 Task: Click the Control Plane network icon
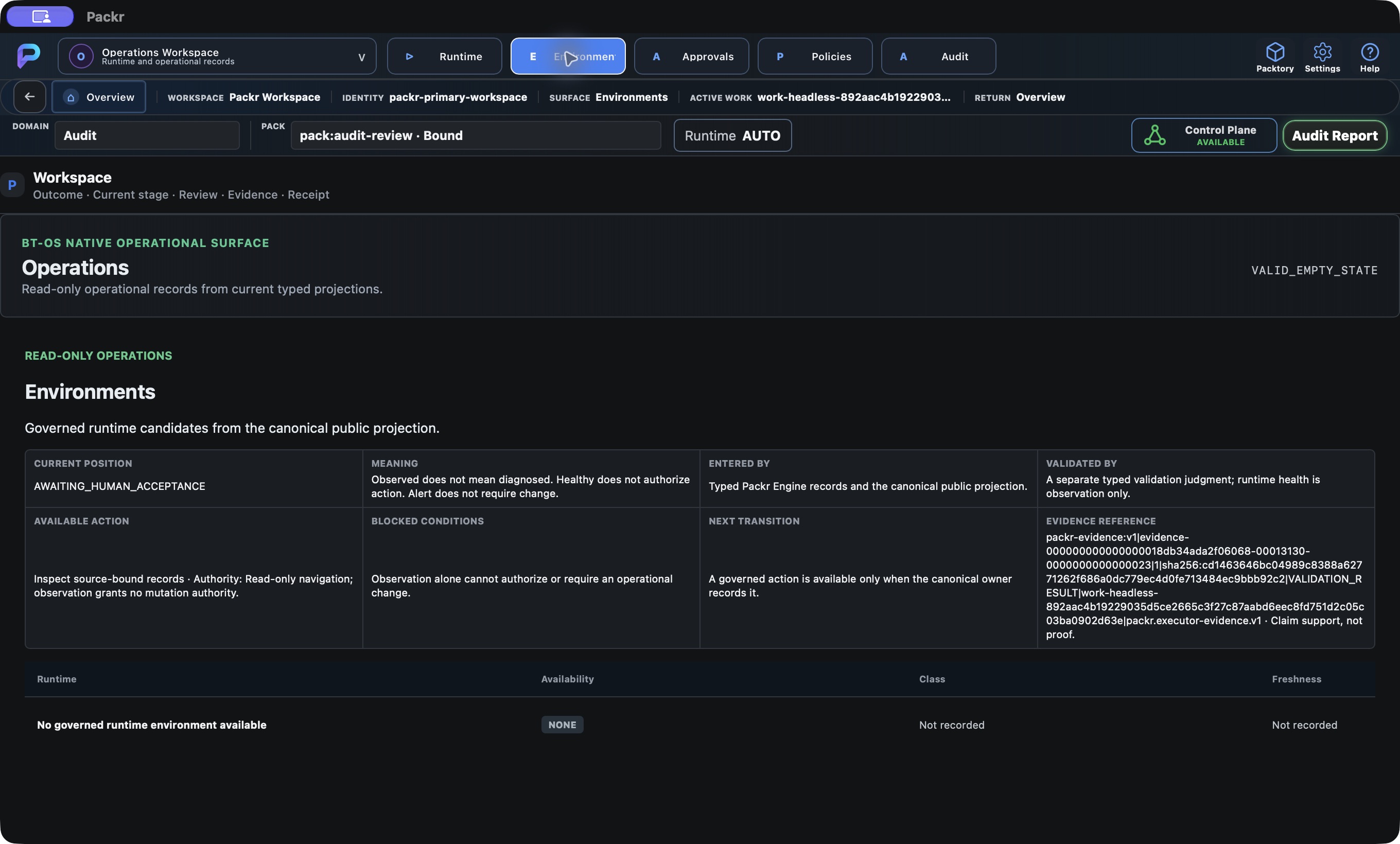tap(1154, 135)
